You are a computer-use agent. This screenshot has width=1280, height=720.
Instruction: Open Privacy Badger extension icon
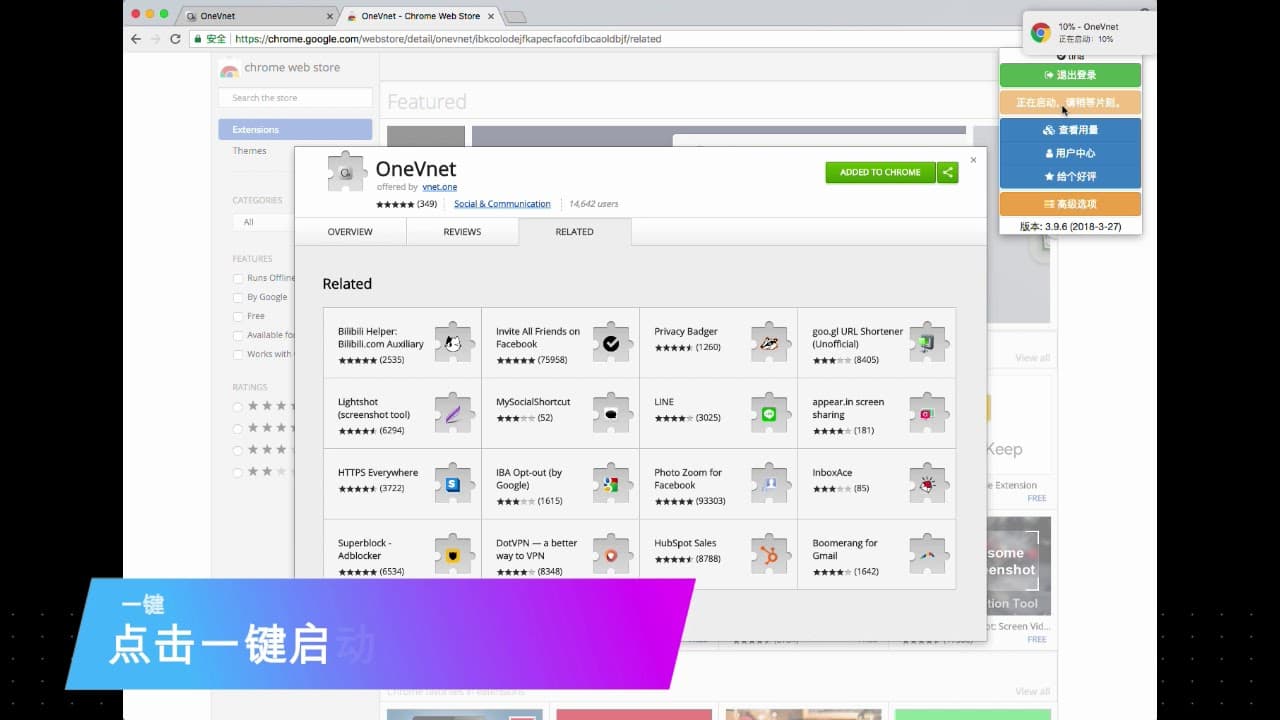[769, 342]
